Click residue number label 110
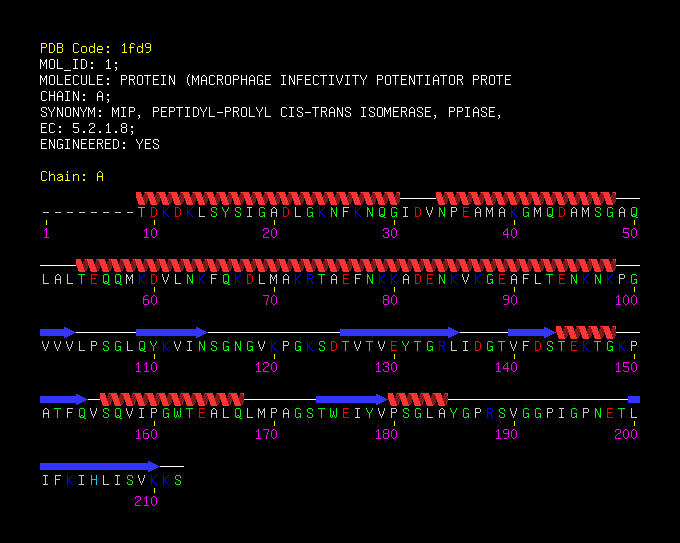Screen dimensions: 680x543 (x=147, y=367)
